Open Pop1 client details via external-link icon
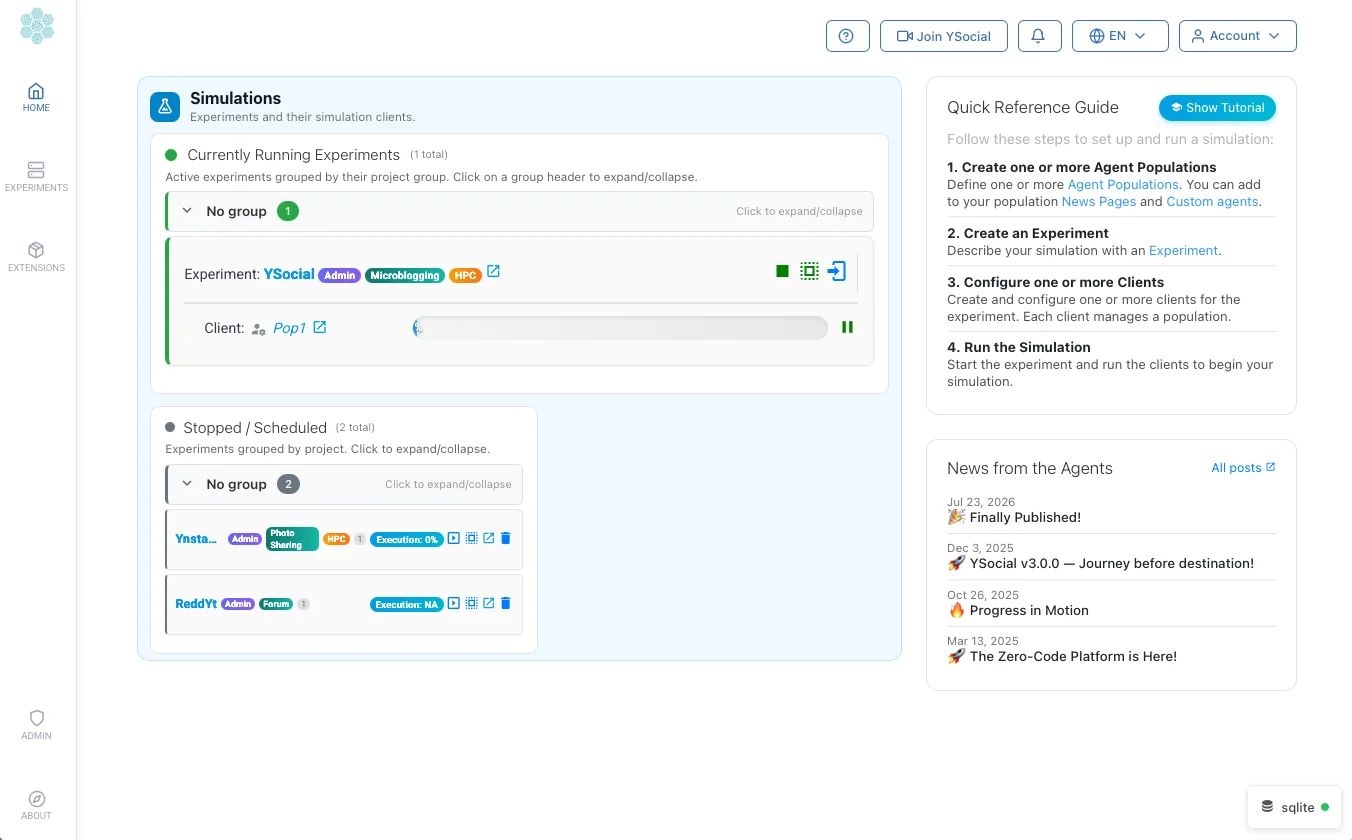This screenshot has height=840, width=1352. 320,327
